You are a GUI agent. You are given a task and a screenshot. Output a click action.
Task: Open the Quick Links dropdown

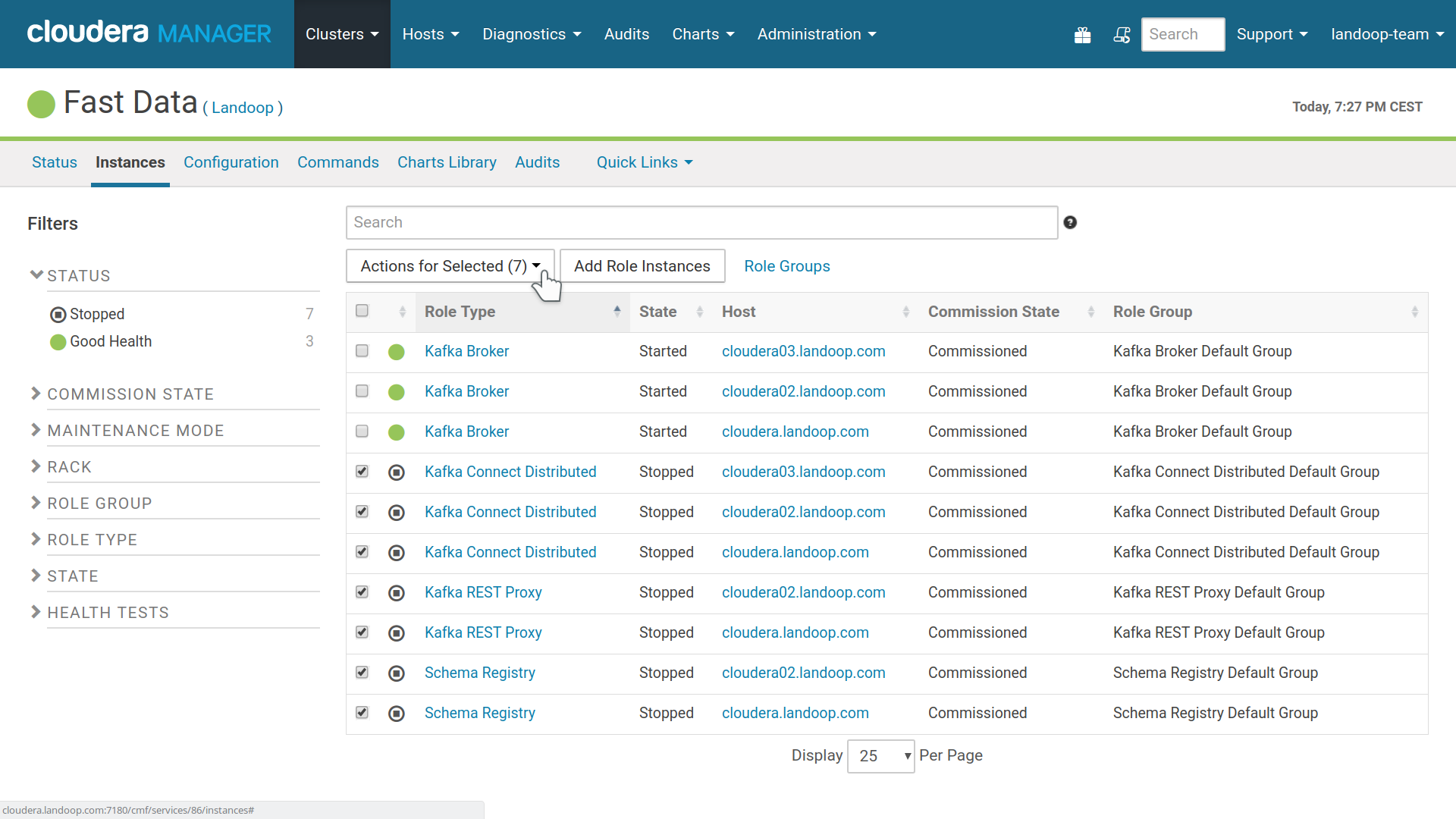pos(645,162)
